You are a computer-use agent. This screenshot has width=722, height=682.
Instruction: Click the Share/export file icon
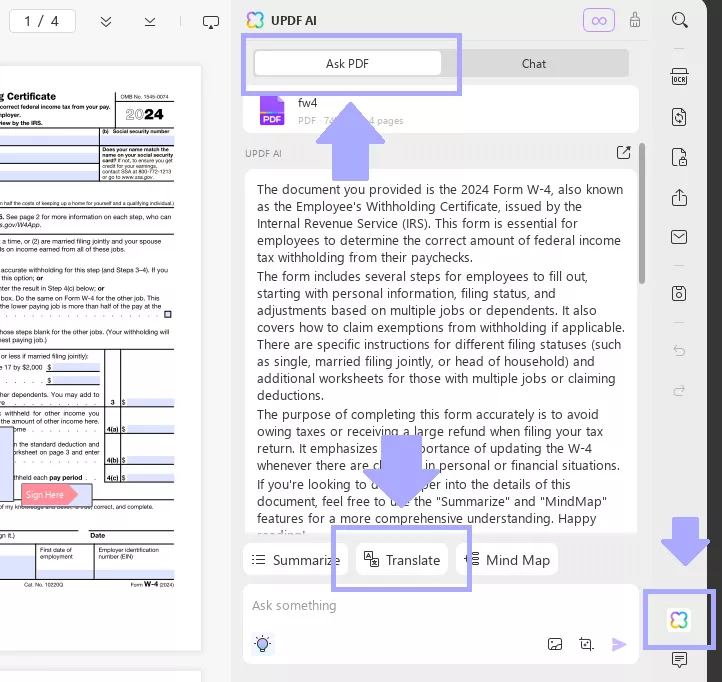679,197
